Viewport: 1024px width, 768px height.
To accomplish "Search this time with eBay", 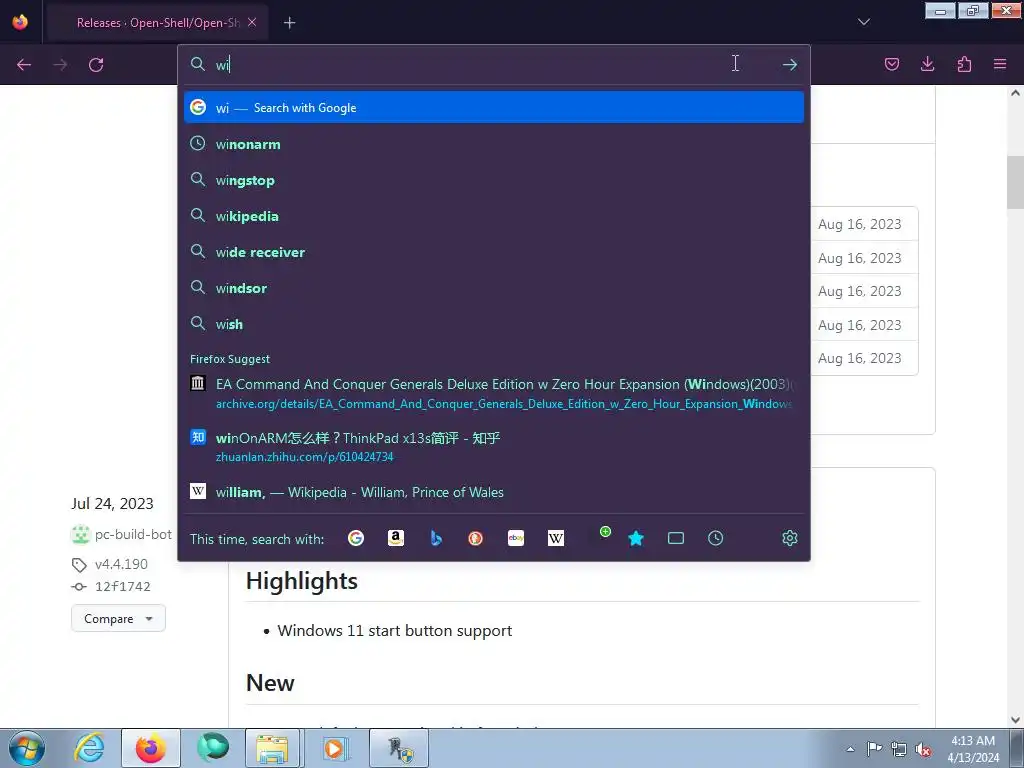I will click(516, 538).
